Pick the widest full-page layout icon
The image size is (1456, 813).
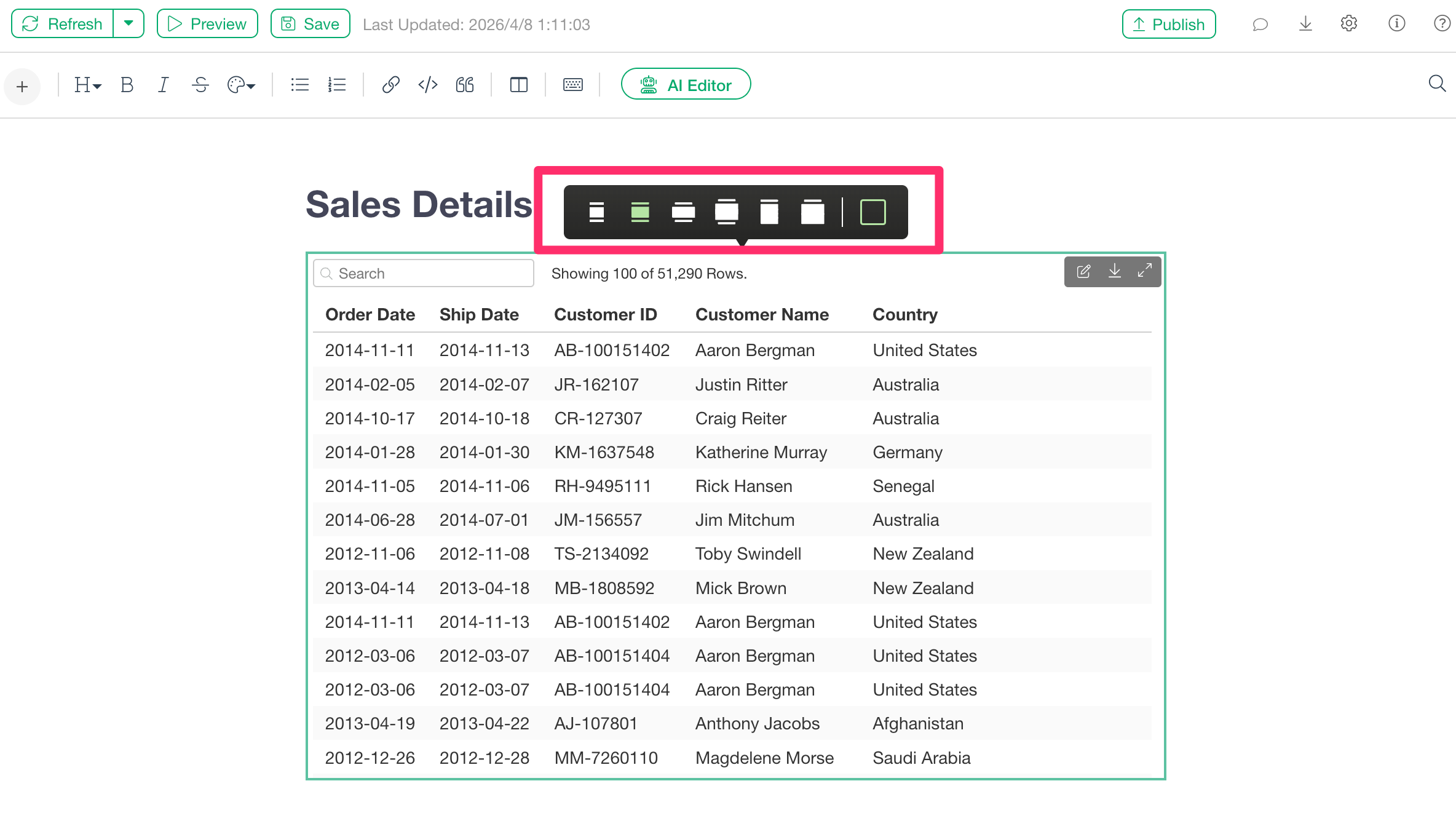click(x=812, y=212)
